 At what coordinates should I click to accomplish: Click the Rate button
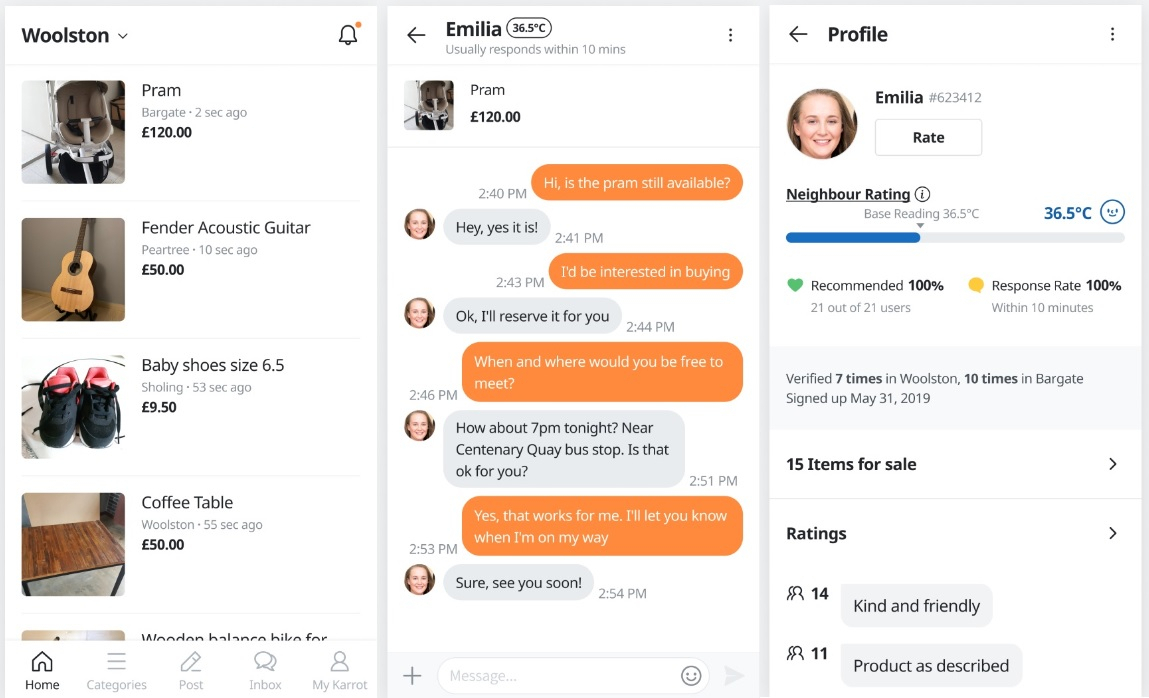928,137
